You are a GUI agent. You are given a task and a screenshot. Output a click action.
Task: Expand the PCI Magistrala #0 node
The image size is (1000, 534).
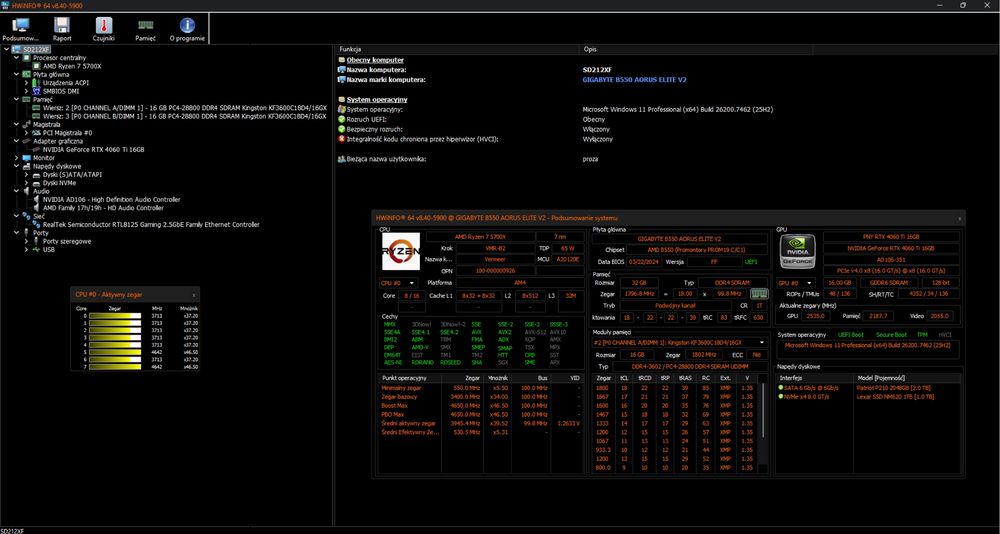point(26,133)
